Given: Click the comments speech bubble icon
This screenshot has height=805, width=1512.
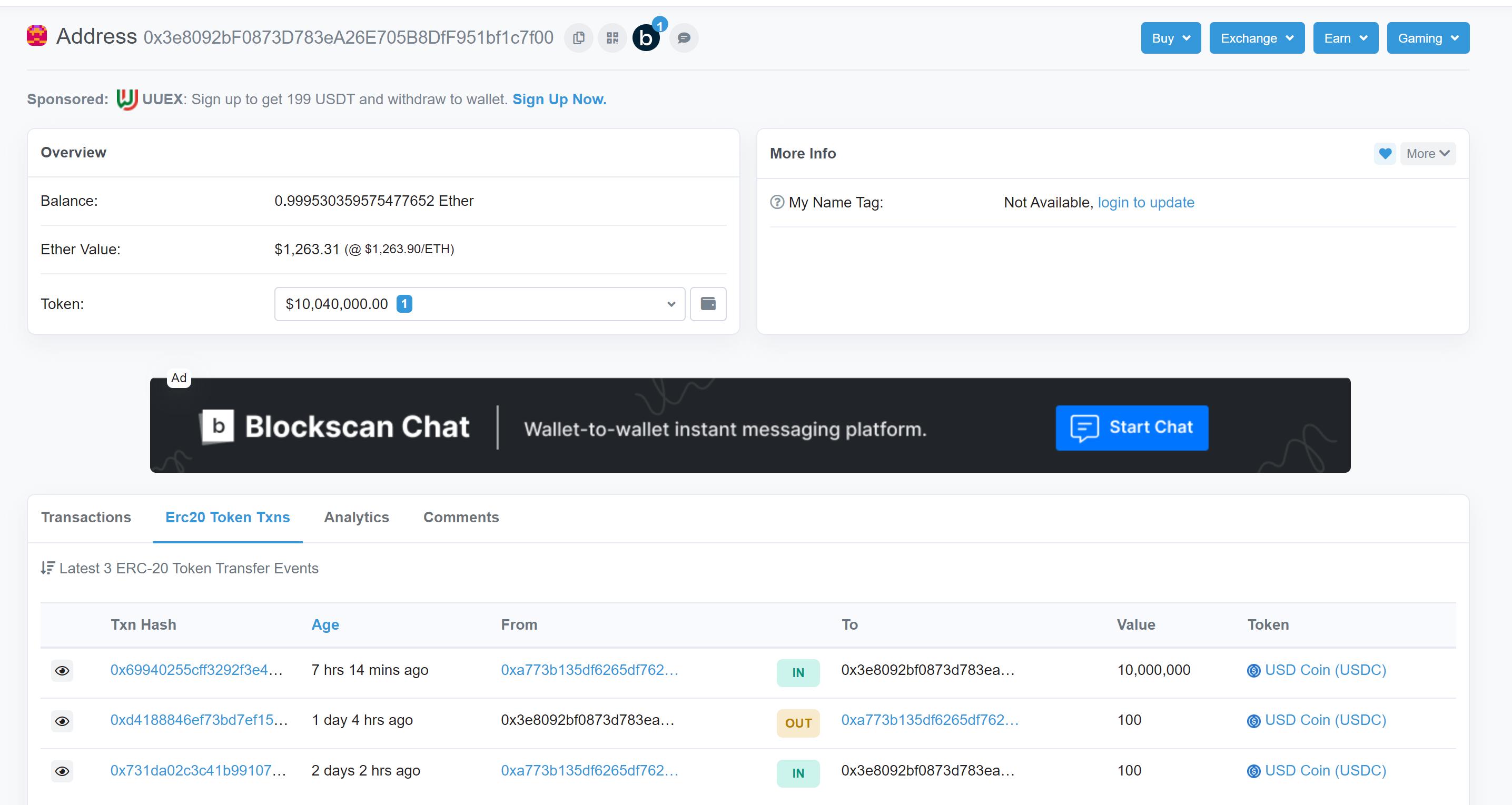Looking at the screenshot, I should [x=684, y=38].
